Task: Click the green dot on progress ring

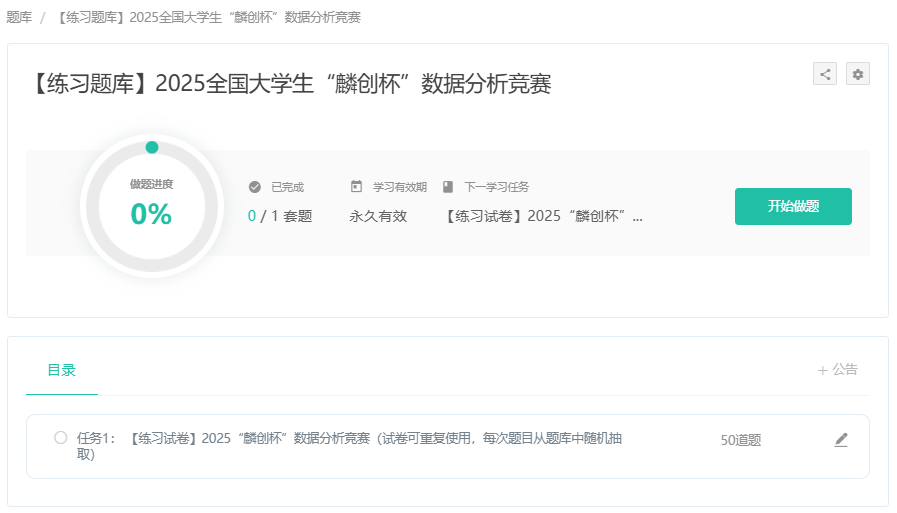Action: tap(152, 147)
